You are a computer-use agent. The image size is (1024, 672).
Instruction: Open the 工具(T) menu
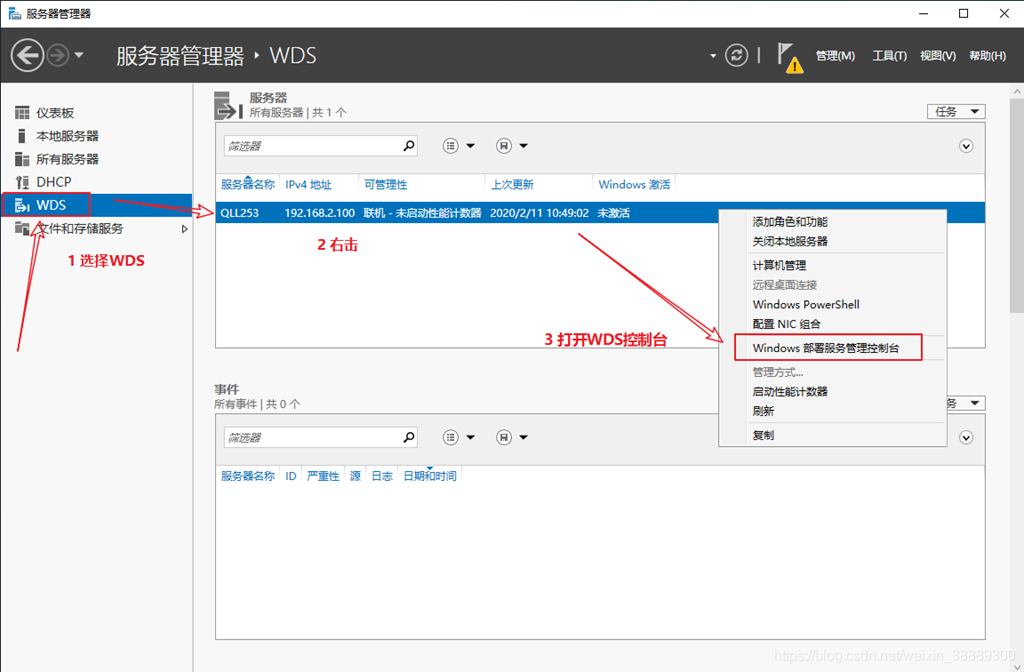click(889, 56)
